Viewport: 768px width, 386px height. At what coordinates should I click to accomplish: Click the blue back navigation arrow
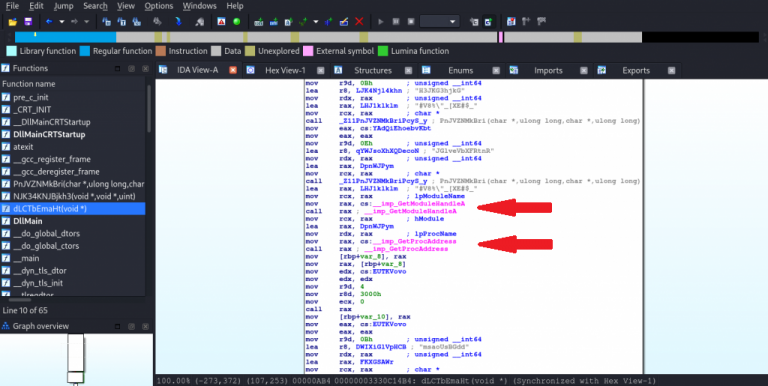point(49,22)
